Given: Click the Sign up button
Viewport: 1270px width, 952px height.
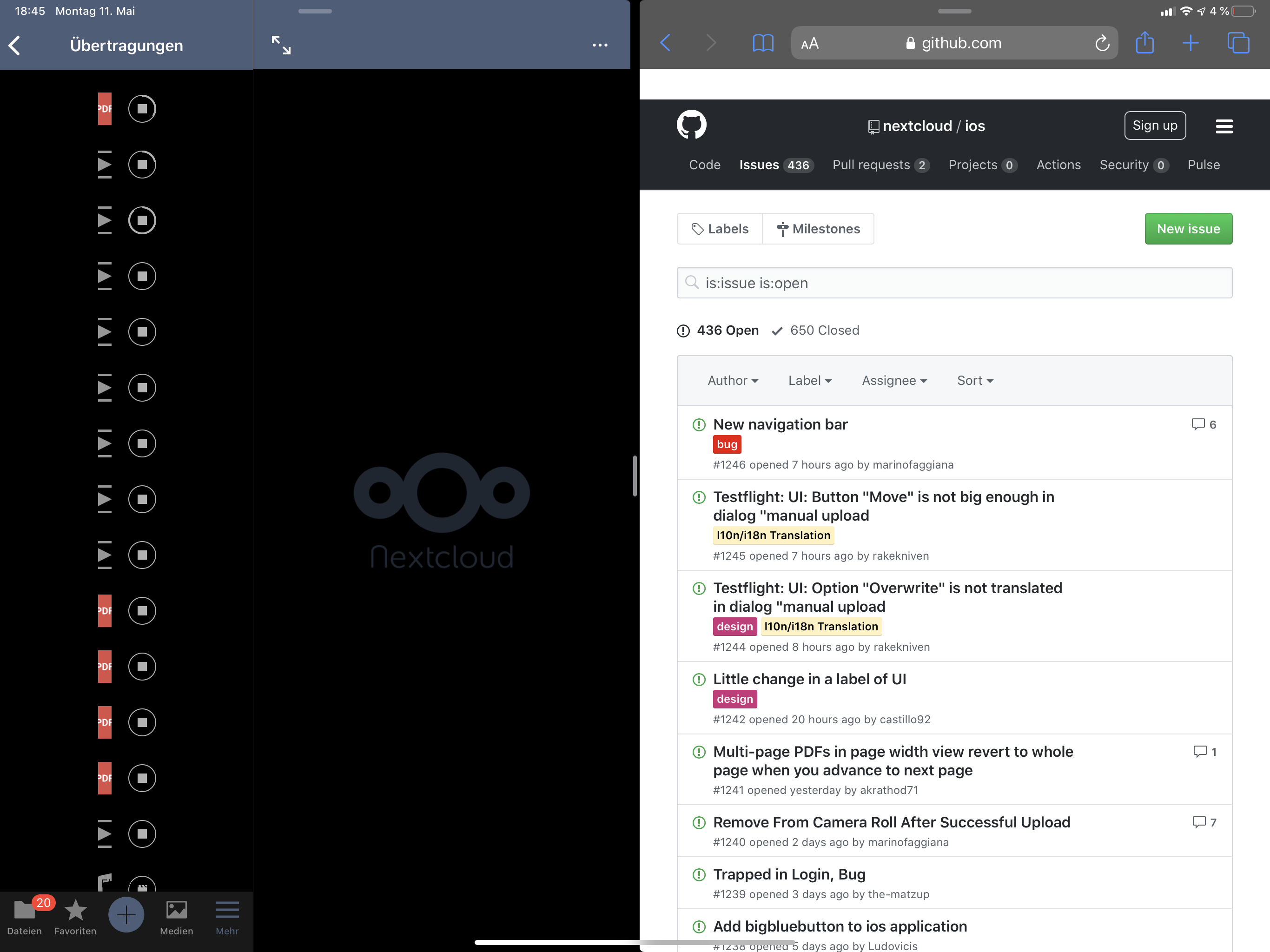Looking at the screenshot, I should [x=1155, y=125].
